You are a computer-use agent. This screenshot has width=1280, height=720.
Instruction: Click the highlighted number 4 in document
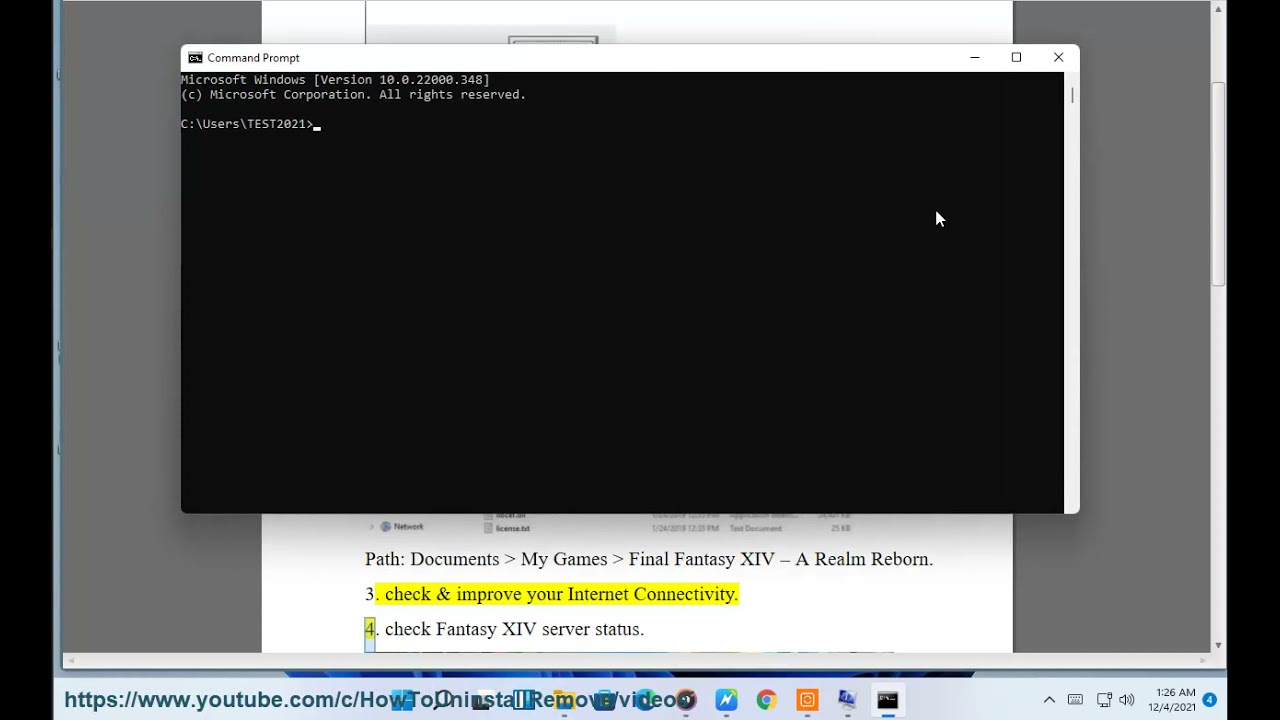(x=370, y=629)
